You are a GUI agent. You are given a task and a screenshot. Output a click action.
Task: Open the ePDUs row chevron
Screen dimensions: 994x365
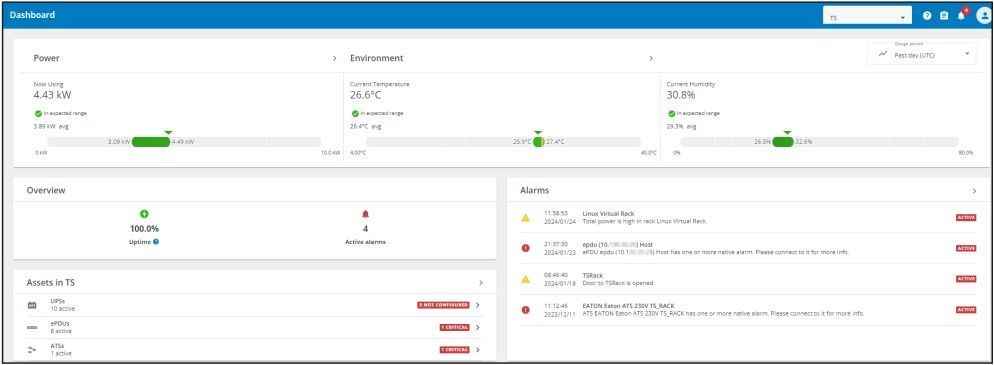click(x=477, y=328)
